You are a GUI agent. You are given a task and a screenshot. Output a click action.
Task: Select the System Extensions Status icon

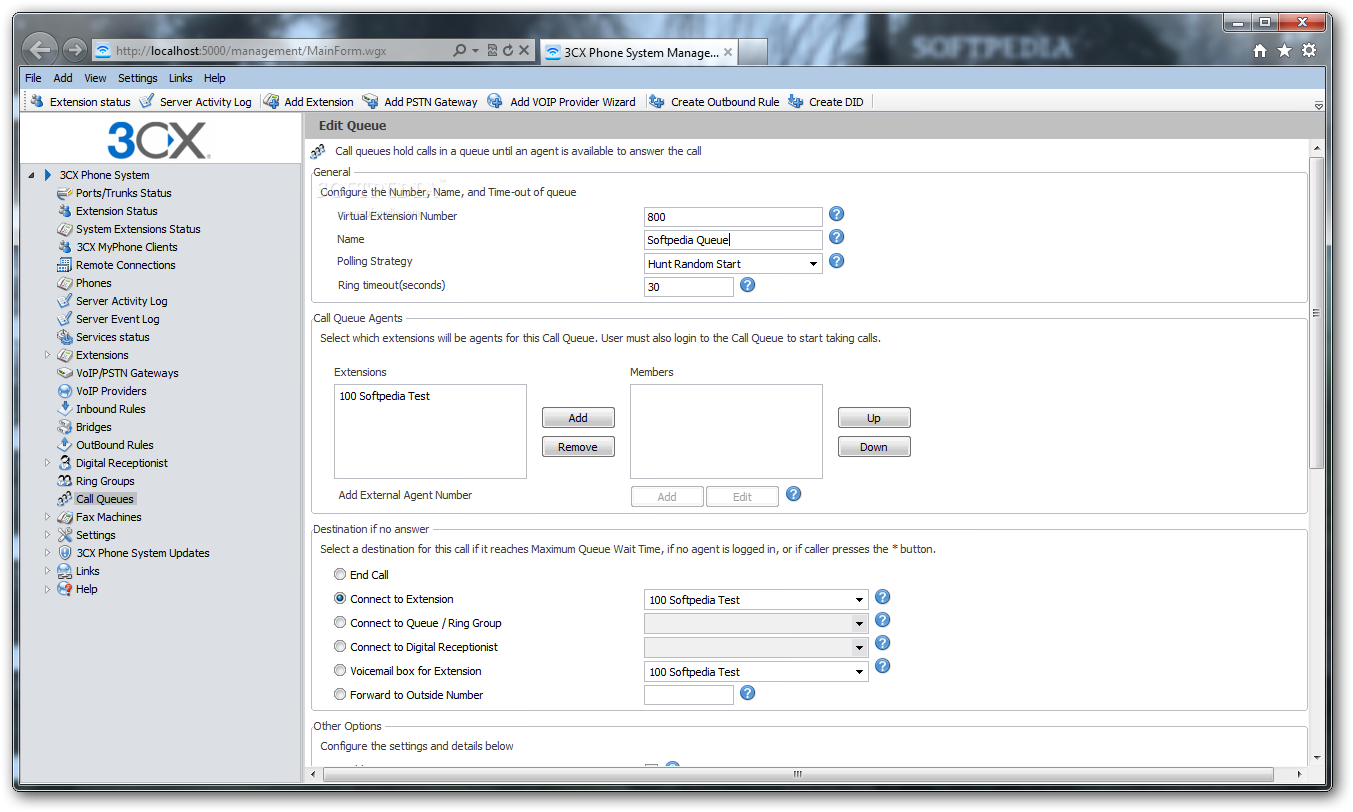pyautogui.click(x=65, y=229)
